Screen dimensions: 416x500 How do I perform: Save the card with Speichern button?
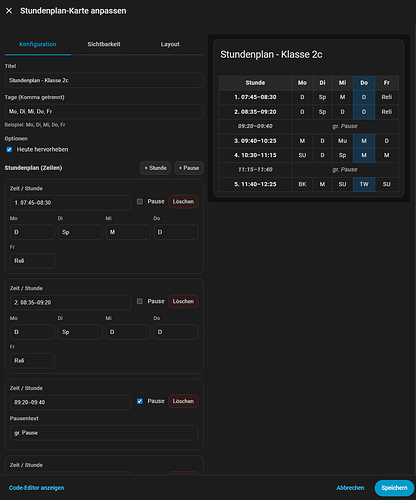pyautogui.click(x=394, y=488)
